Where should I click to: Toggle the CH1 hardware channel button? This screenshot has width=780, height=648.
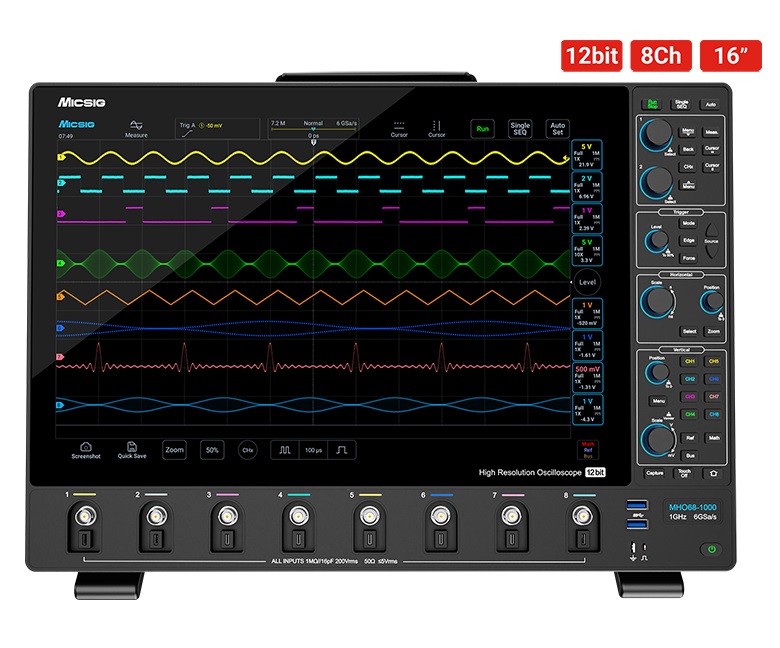click(690, 362)
